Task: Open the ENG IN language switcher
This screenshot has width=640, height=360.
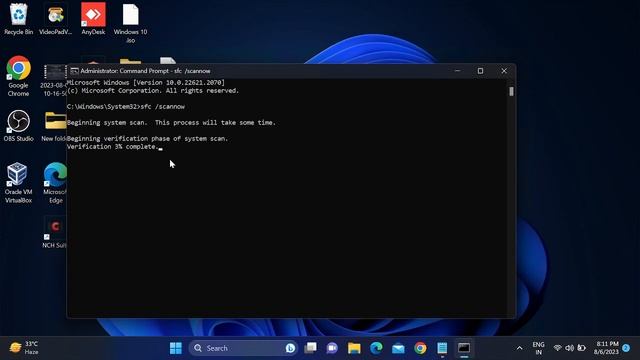Action: pyautogui.click(x=538, y=348)
